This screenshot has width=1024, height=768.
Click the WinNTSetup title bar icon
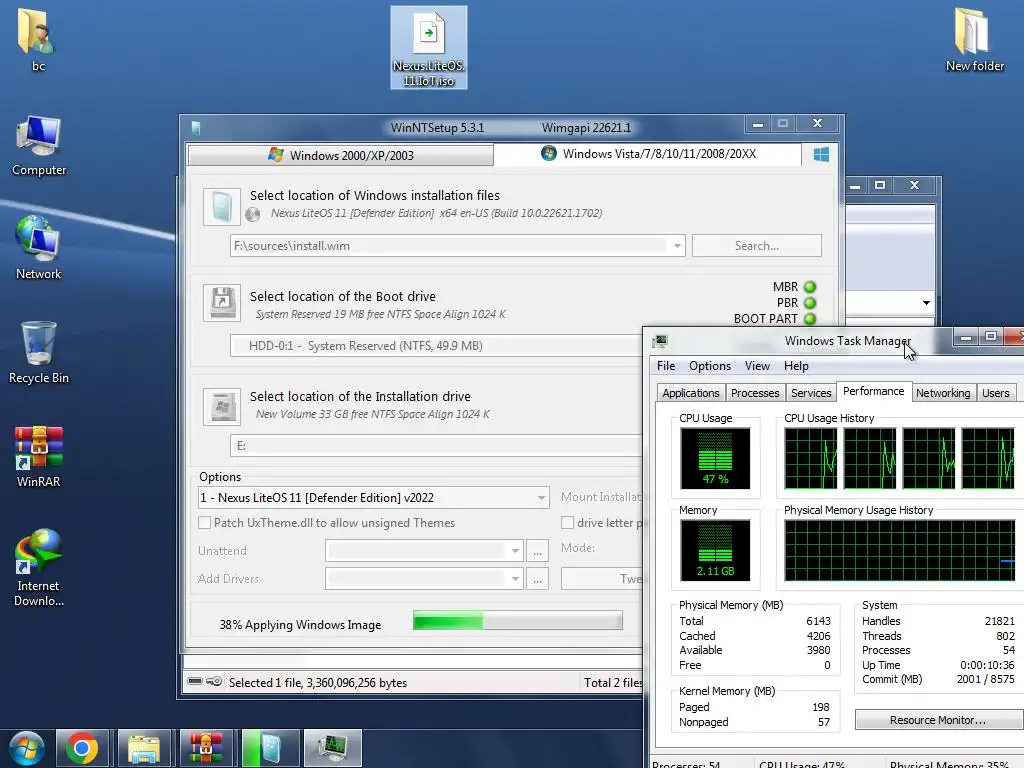click(x=196, y=127)
